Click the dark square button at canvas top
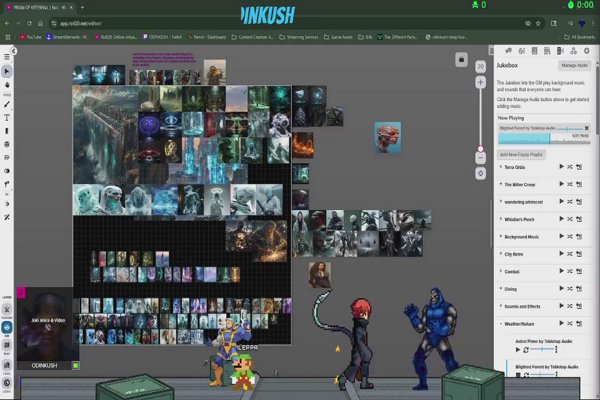 [461, 60]
